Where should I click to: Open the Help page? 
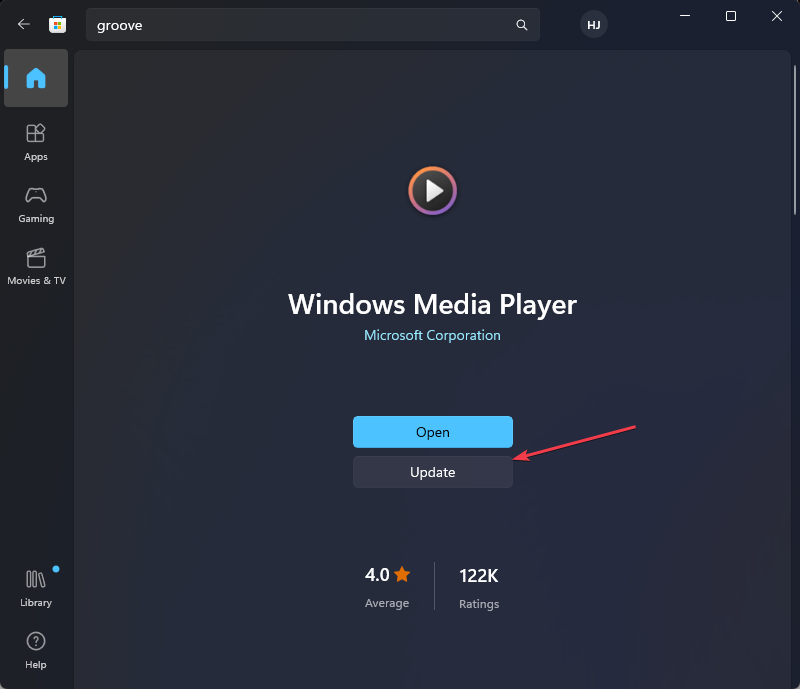coord(36,650)
